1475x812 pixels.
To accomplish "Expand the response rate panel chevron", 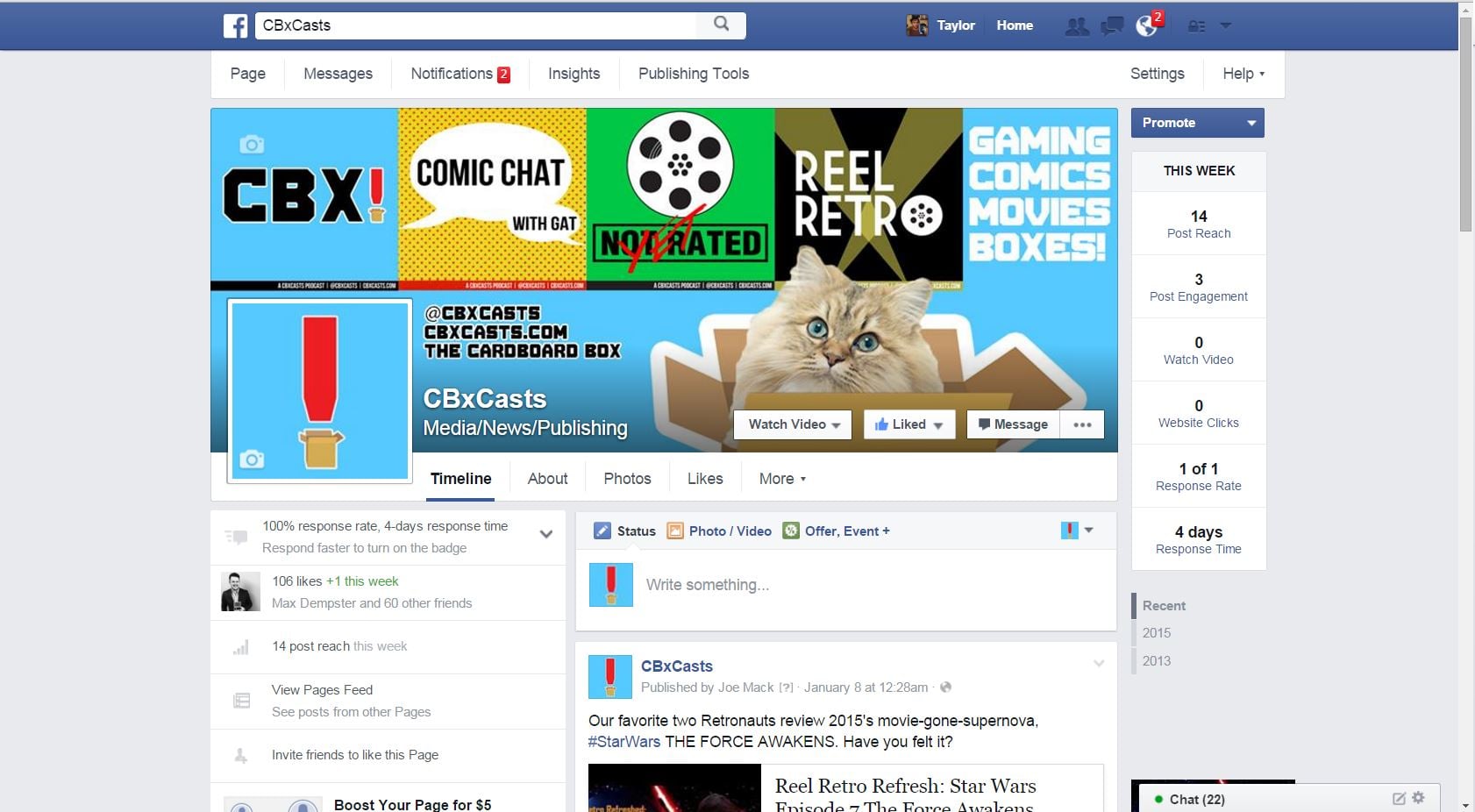I will pyautogui.click(x=545, y=534).
